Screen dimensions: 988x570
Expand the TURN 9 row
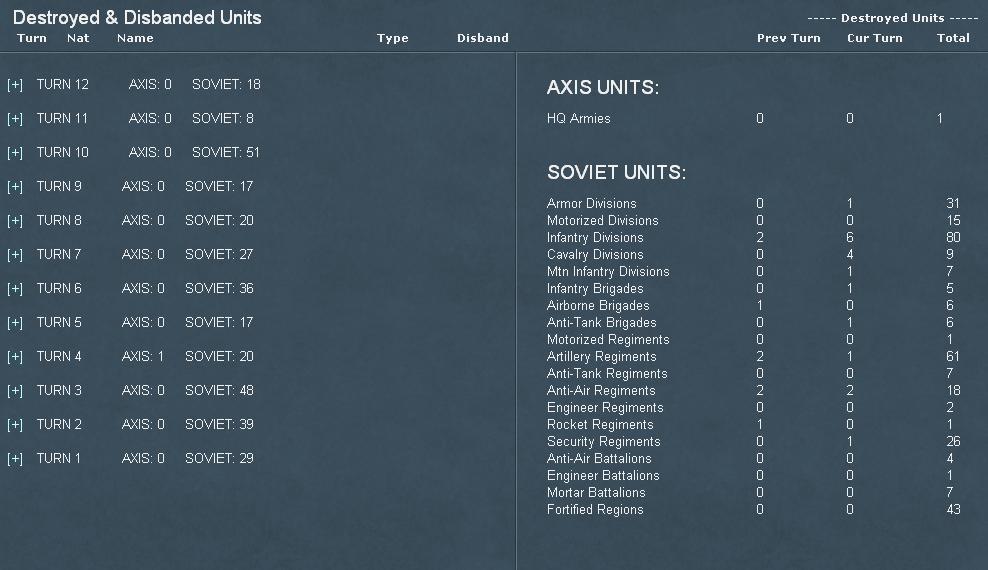click(15, 187)
